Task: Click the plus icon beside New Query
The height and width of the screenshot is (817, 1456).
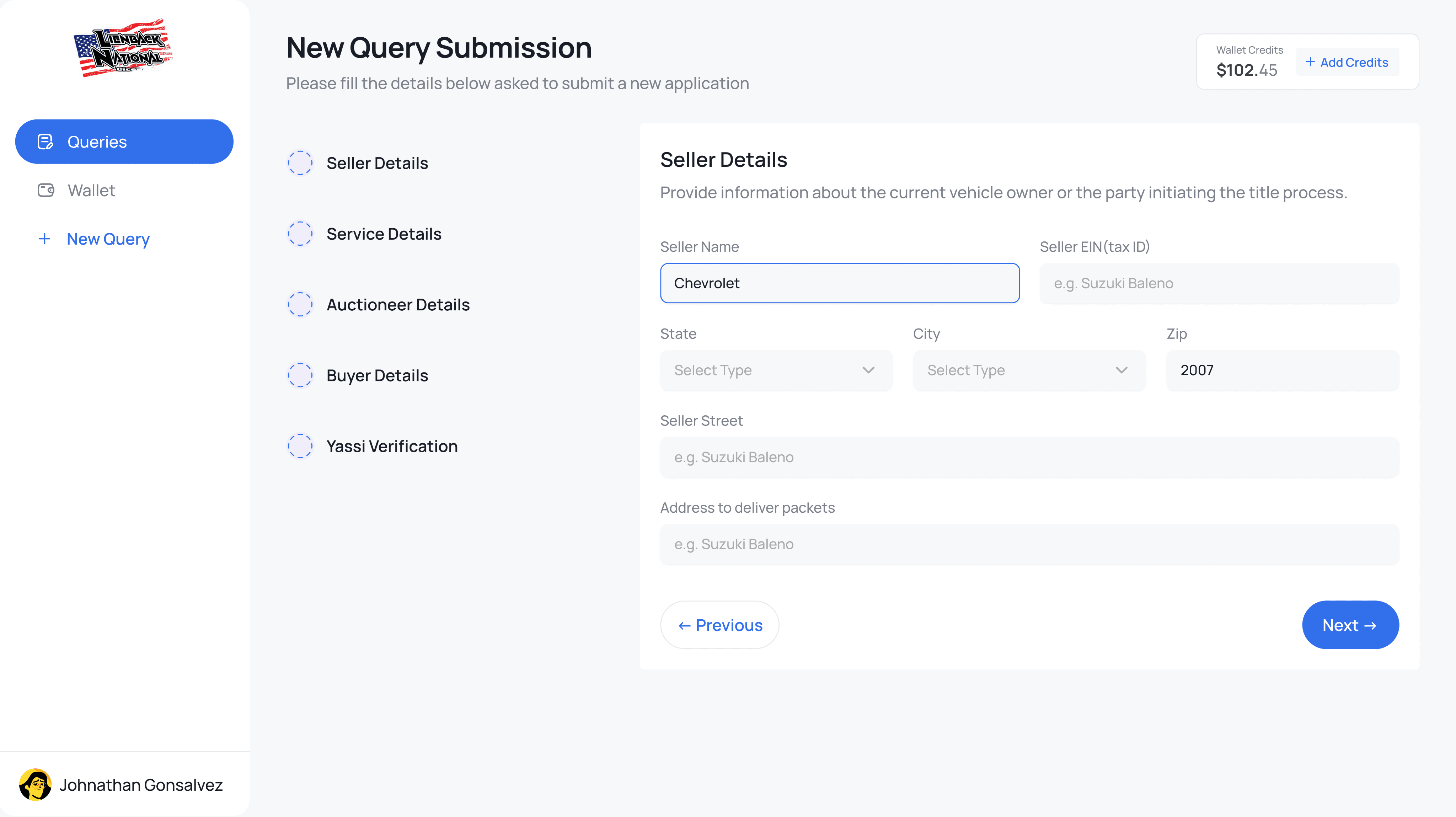Action: (x=44, y=239)
